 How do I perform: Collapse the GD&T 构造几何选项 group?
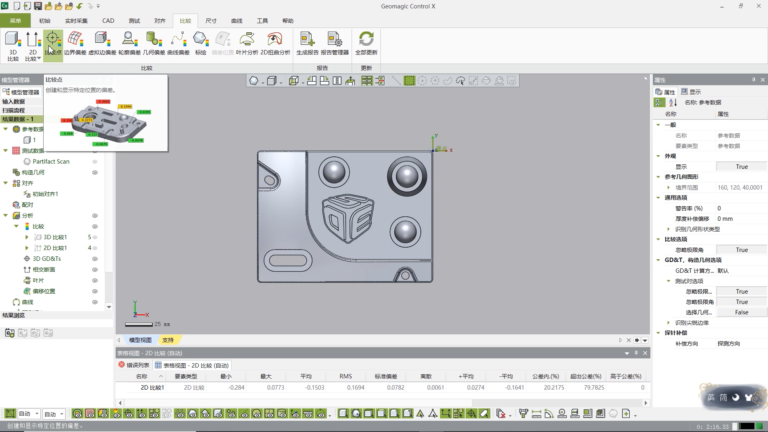[x=658, y=260]
